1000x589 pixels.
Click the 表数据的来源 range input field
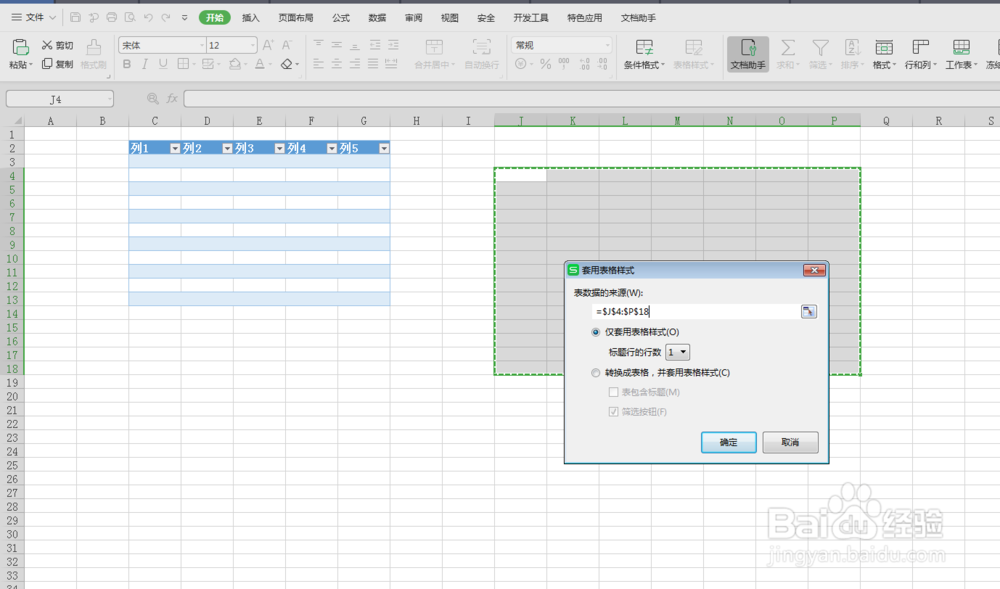(695, 312)
